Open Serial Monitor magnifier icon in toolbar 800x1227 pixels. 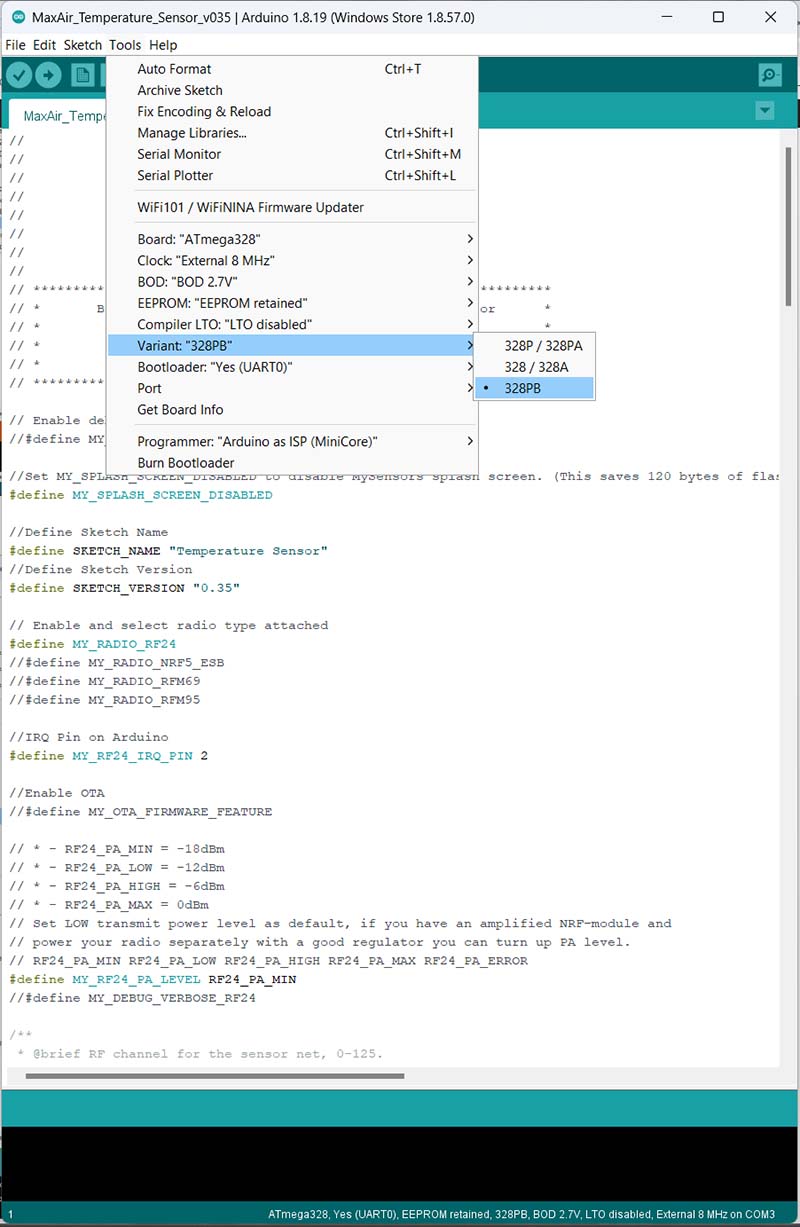pos(769,76)
